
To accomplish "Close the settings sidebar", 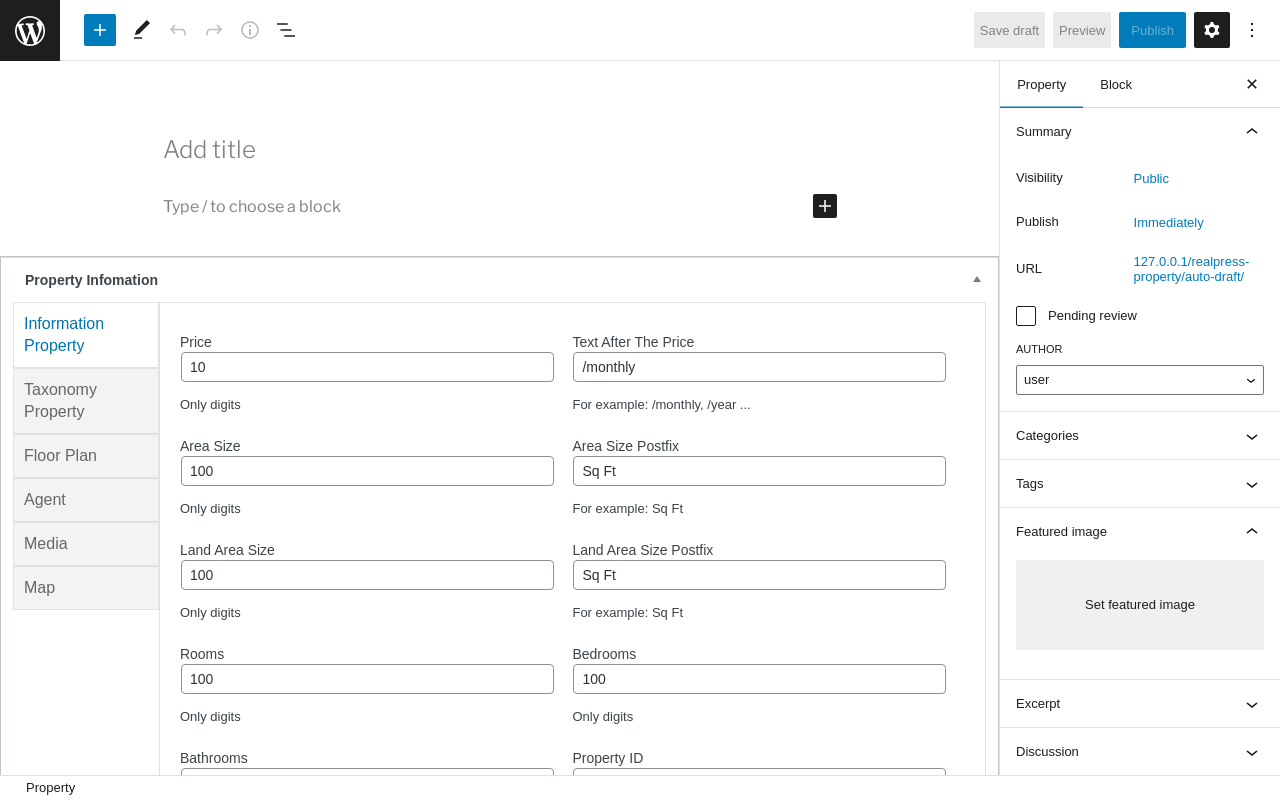I will point(1252,84).
